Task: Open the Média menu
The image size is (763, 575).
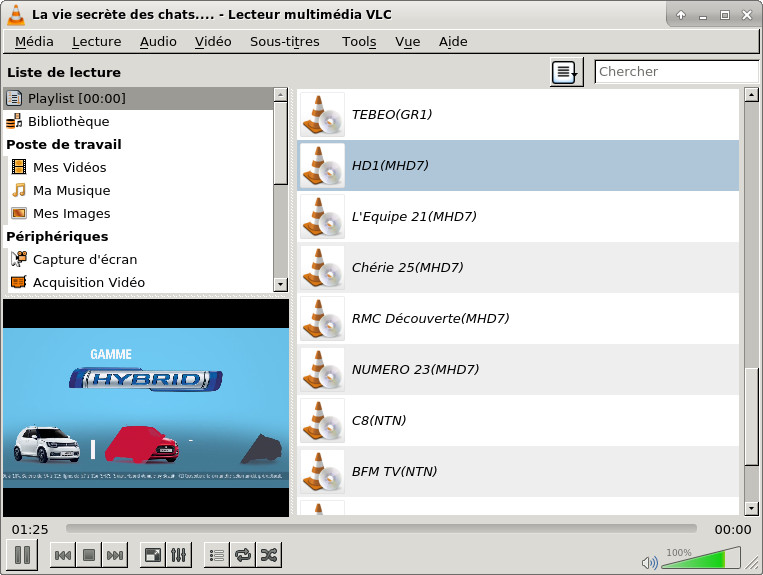Action: (34, 42)
